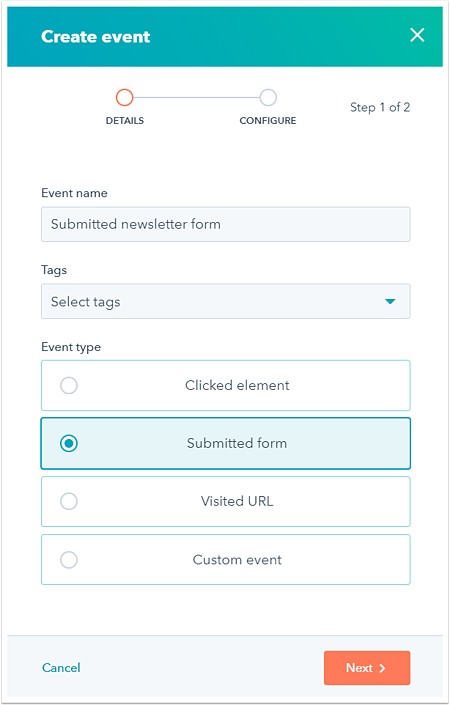Choose the Submitted form option card
The width and height of the screenshot is (450, 705).
click(x=226, y=443)
